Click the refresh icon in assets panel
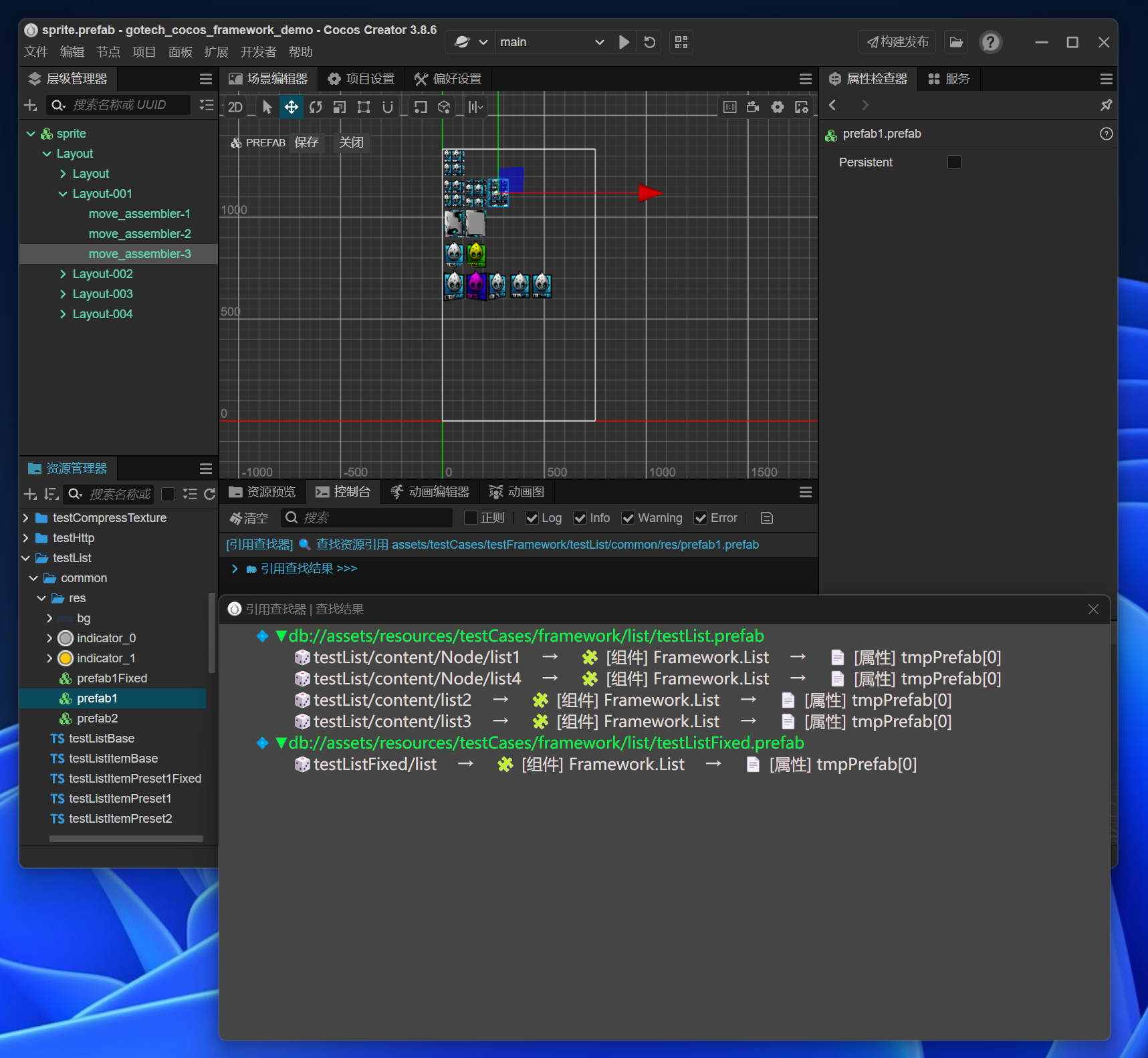The height and width of the screenshot is (1058, 1148). (209, 494)
